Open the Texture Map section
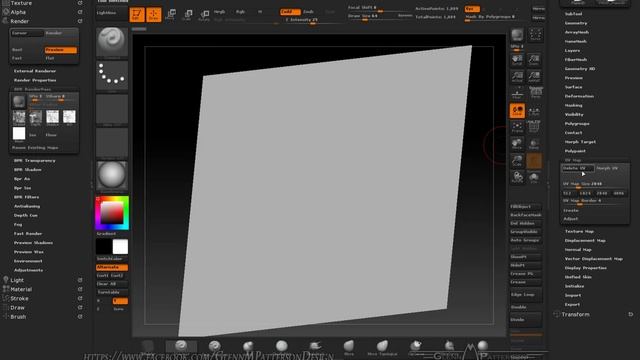The height and width of the screenshot is (360, 640). tap(579, 231)
